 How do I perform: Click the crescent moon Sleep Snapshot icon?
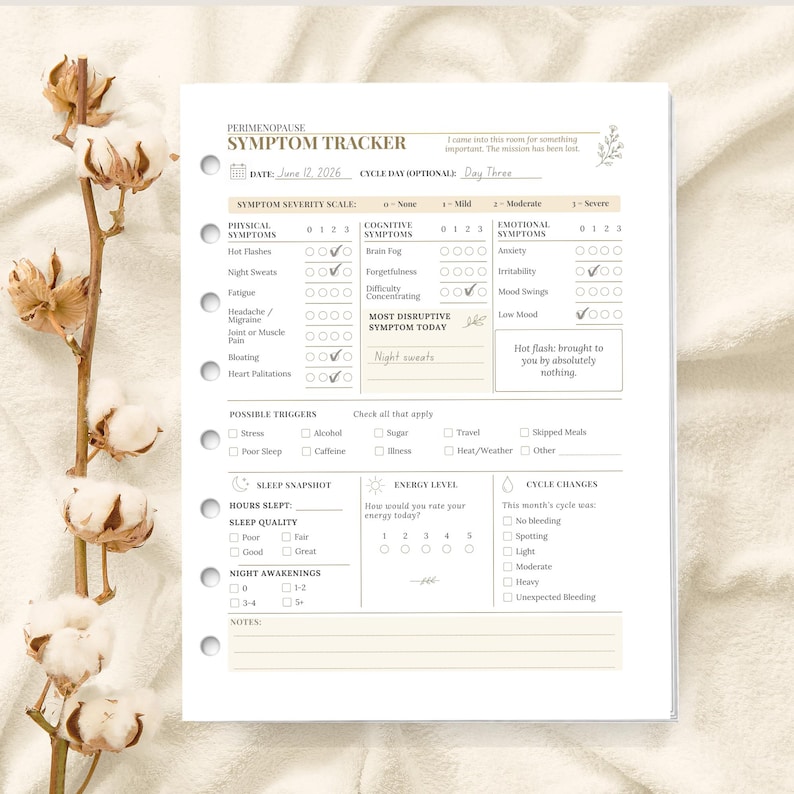[240, 484]
